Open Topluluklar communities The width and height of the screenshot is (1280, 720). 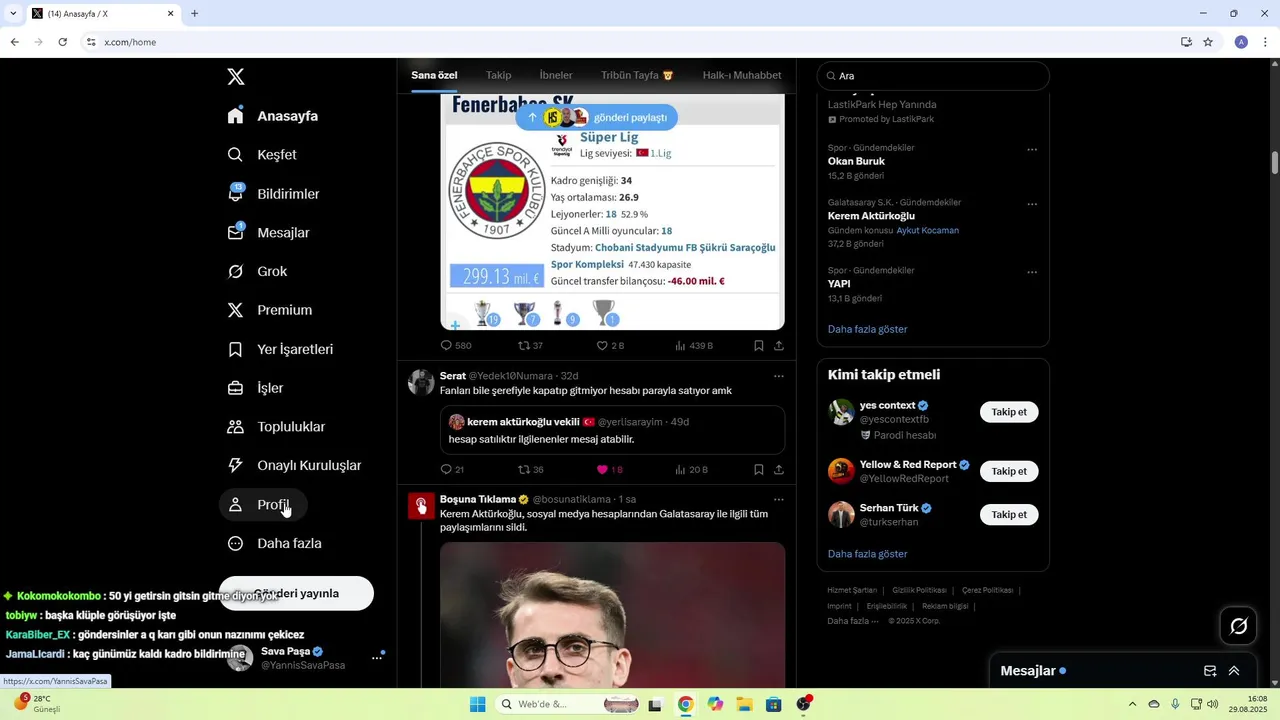click(x=277, y=427)
